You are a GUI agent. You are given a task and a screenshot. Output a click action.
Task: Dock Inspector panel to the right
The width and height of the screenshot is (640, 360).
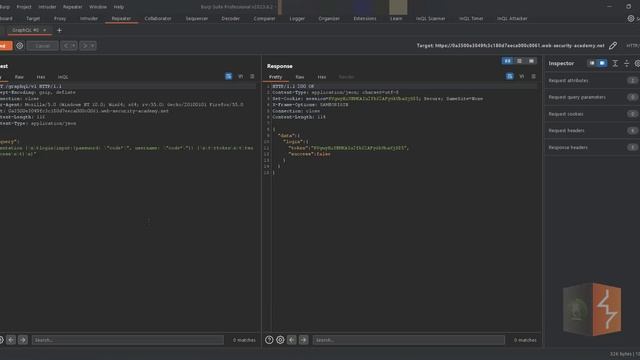point(602,63)
